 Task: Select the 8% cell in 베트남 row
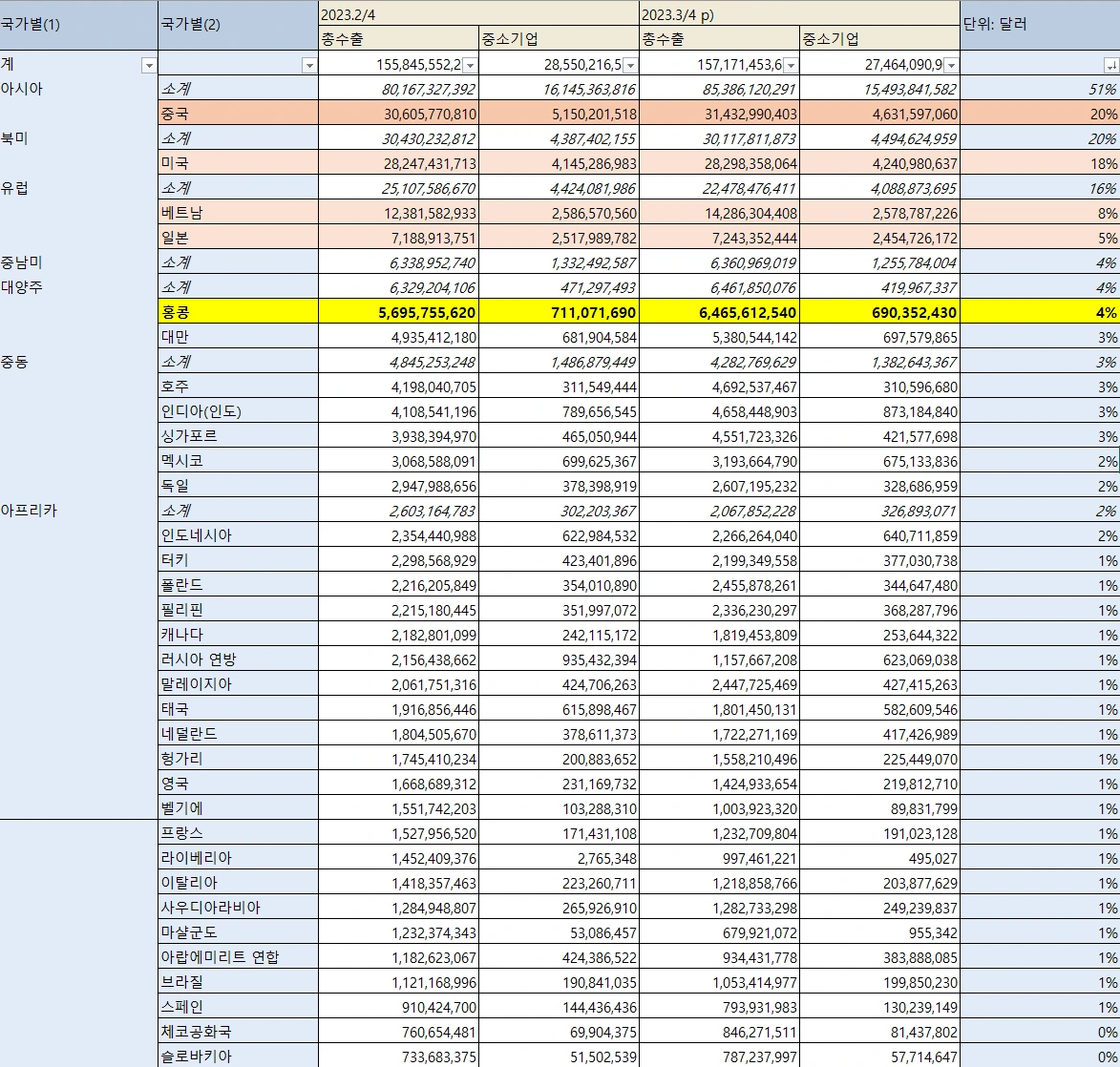[x=1040, y=213]
